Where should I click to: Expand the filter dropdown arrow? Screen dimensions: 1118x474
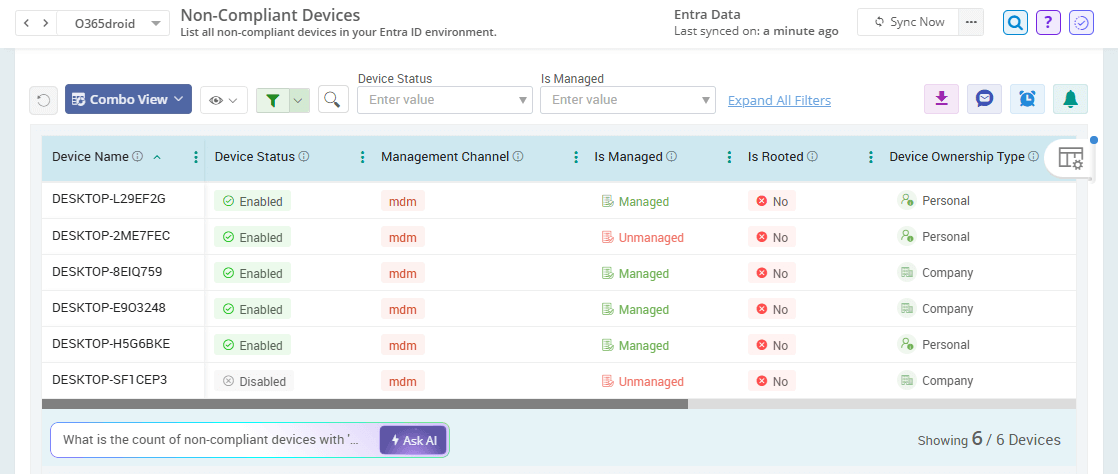coord(299,101)
